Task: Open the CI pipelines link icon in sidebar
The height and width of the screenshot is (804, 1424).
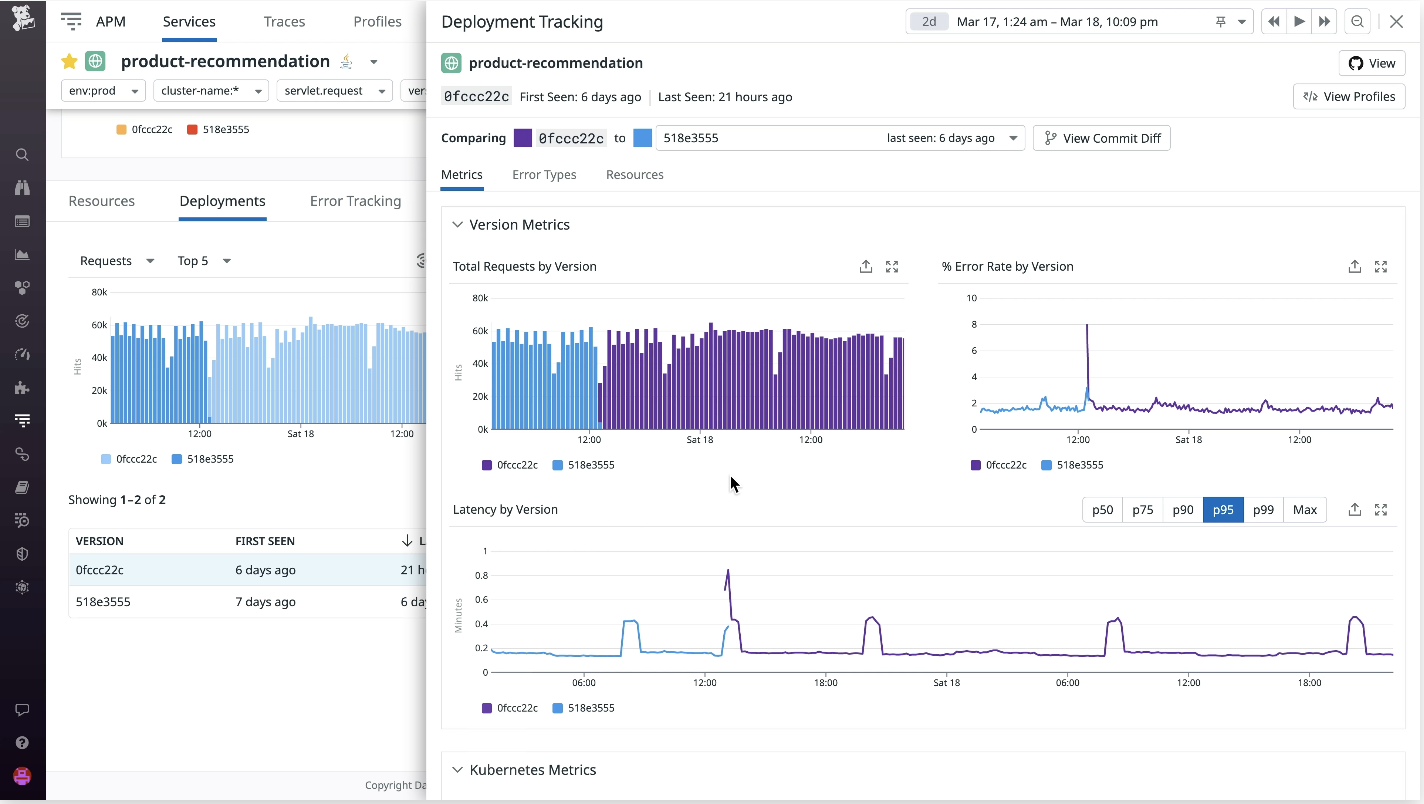Action: click(22, 454)
